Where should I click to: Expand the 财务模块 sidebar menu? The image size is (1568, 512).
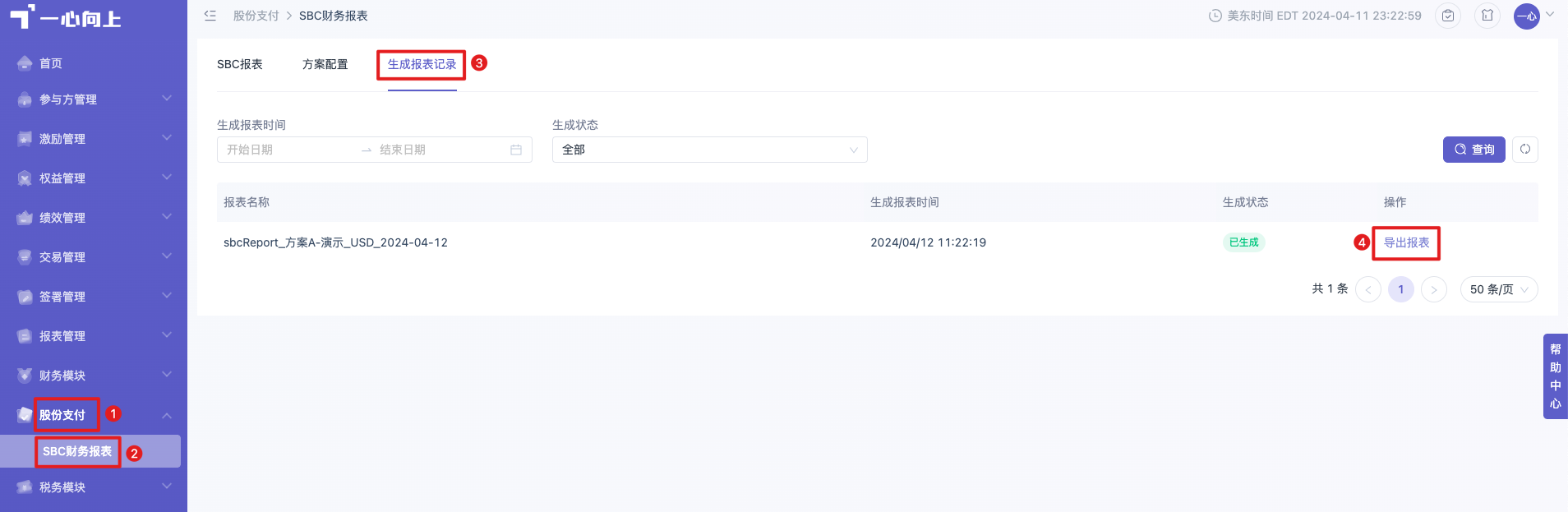[x=94, y=376]
